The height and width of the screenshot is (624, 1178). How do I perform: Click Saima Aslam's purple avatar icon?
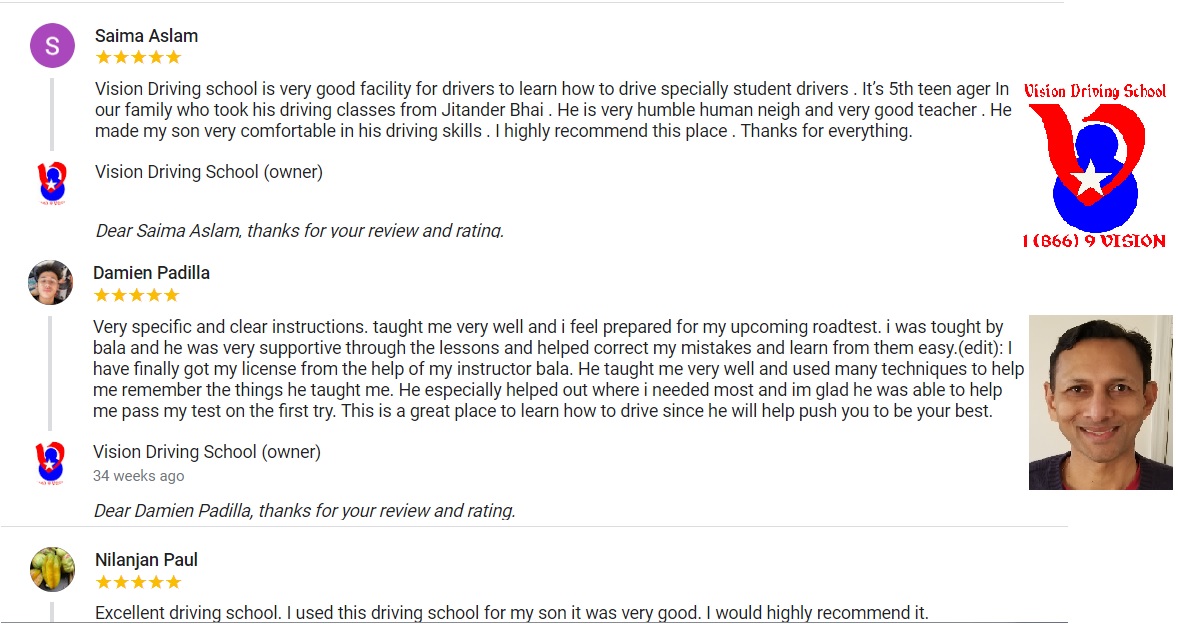[52, 45]
